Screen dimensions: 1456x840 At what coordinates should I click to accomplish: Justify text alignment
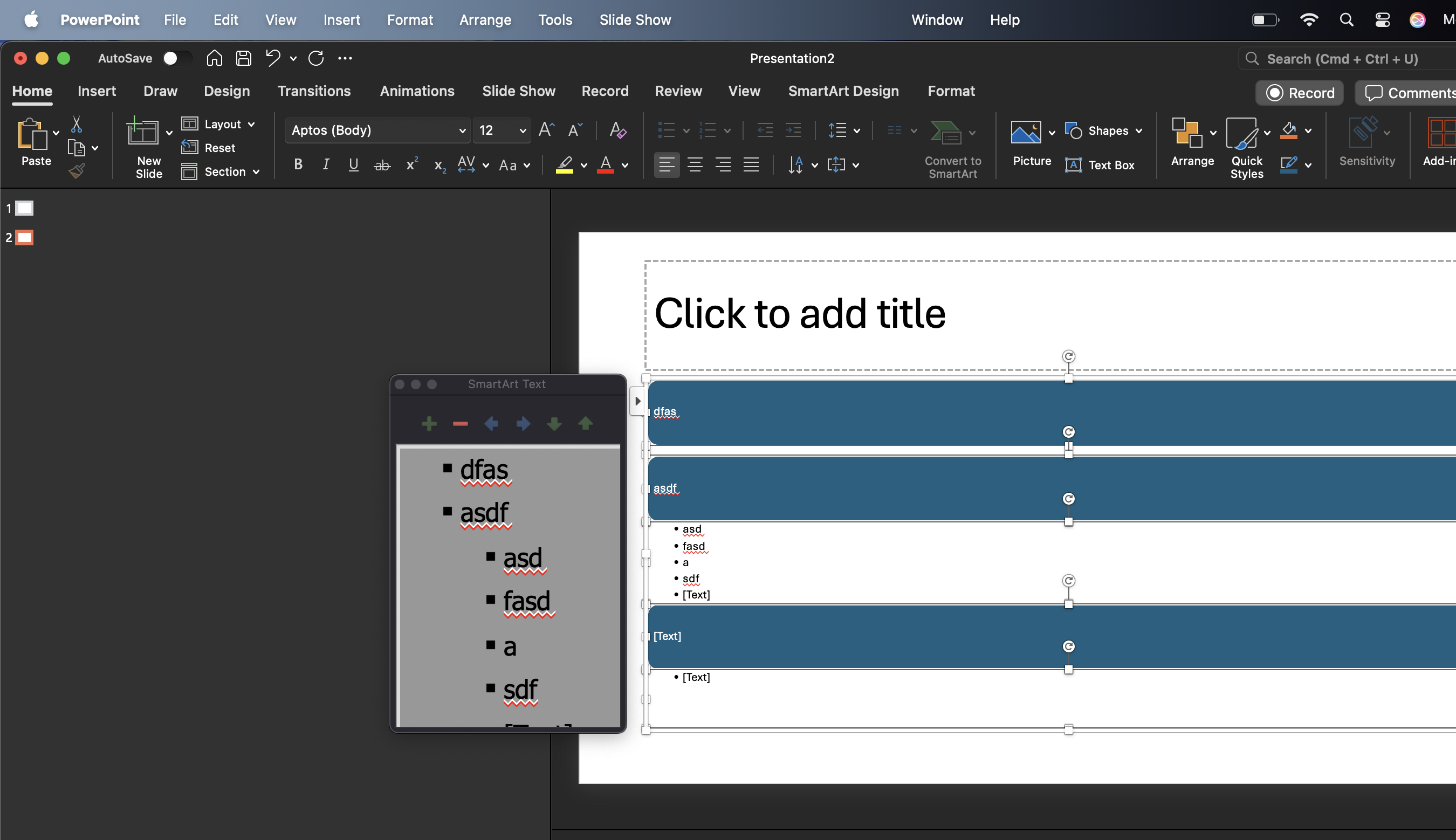point(751,165)
